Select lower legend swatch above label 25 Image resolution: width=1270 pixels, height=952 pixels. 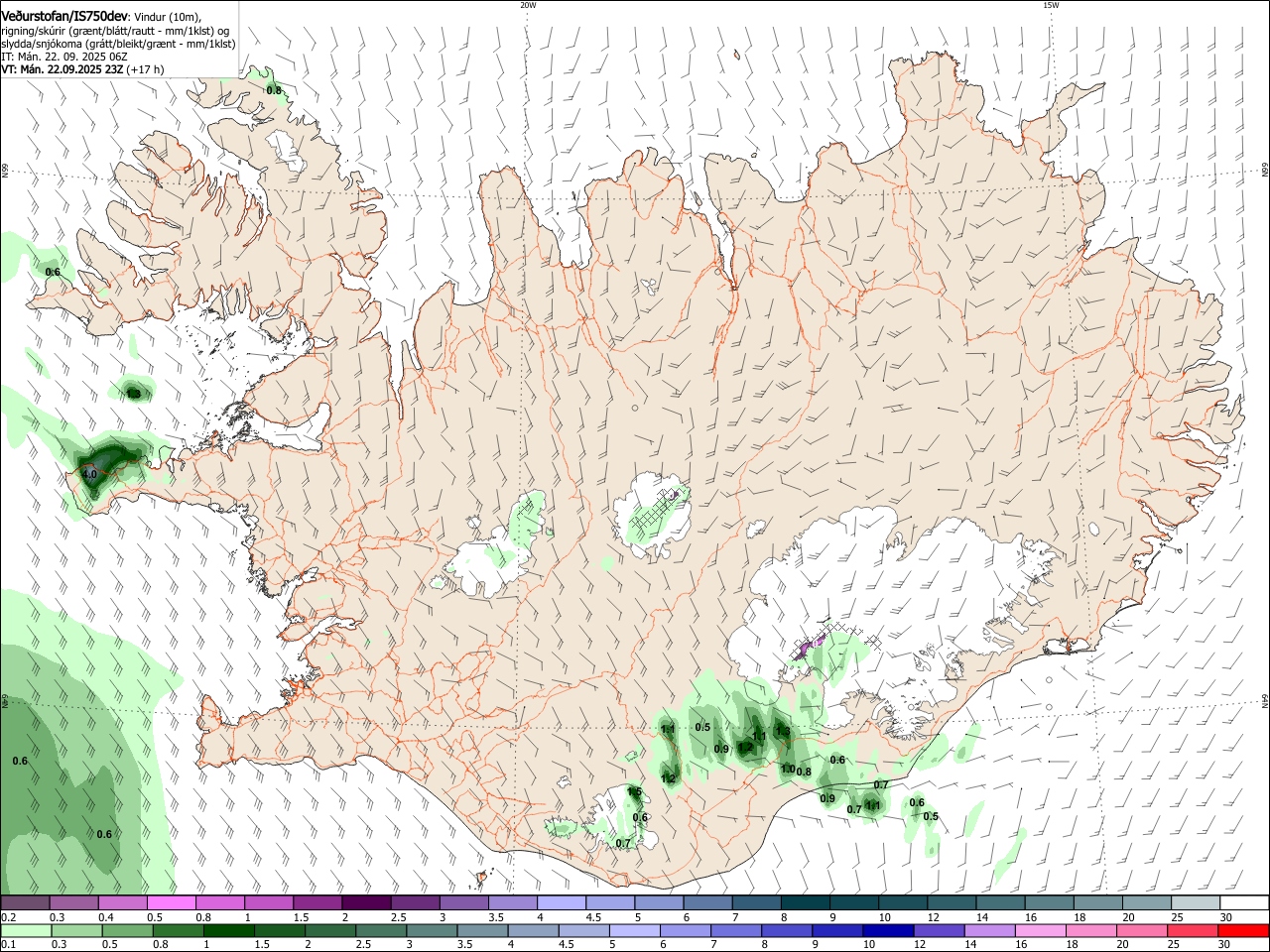pos(1193,930)
